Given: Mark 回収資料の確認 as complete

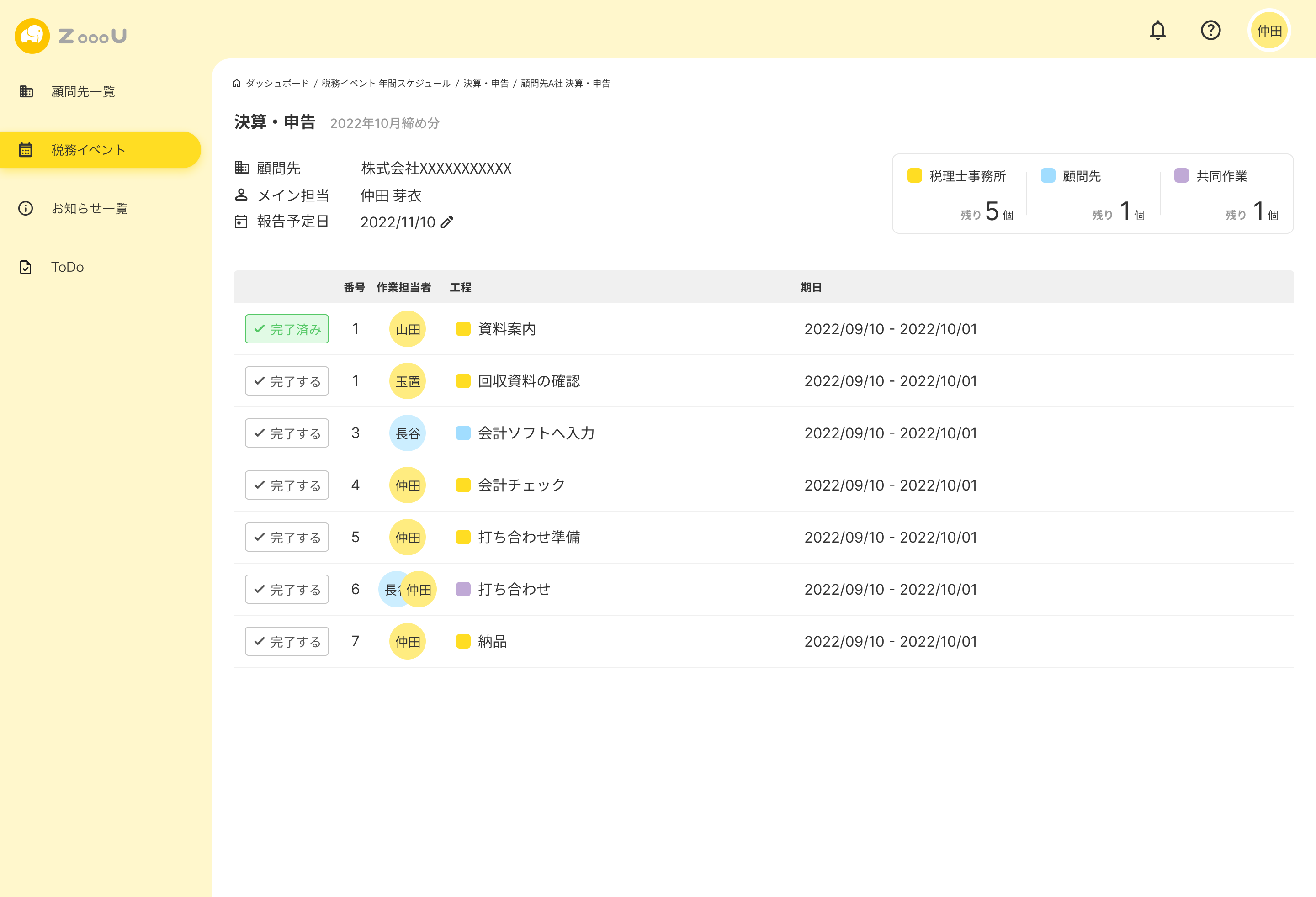Looking at the screenshot, I should (x=287, y=381).
